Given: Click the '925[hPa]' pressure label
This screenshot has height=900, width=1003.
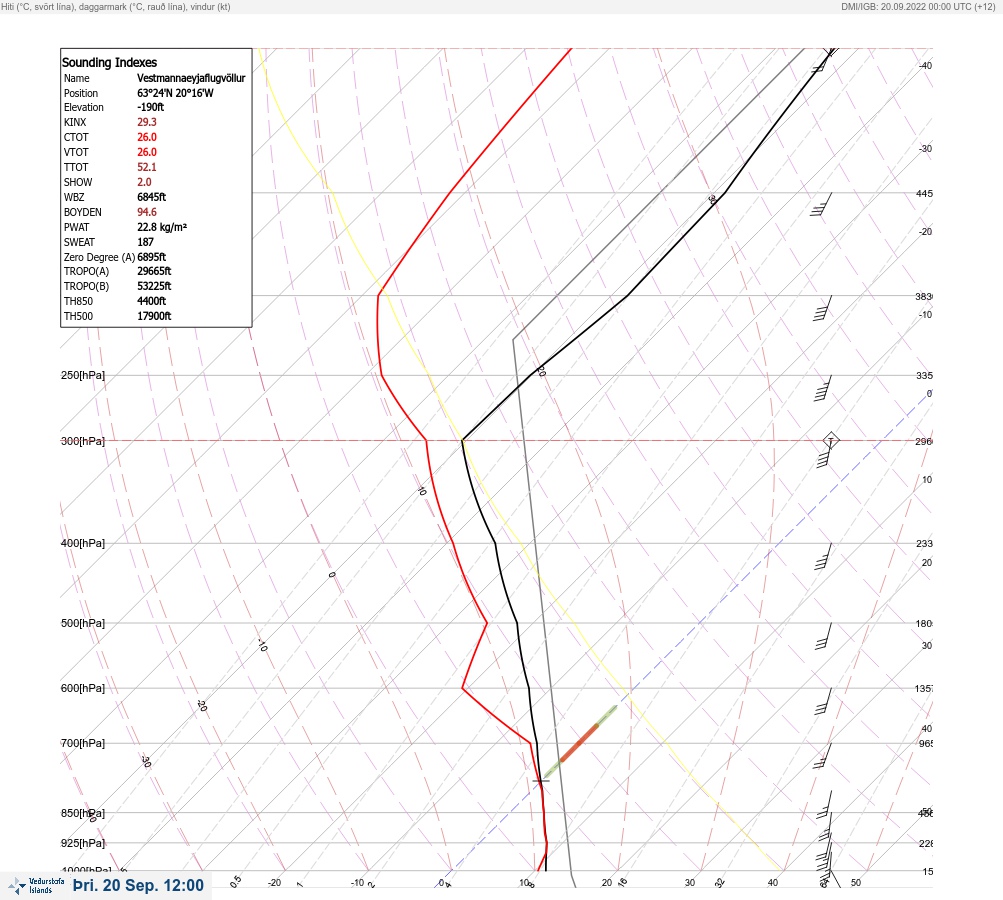Looking at the screenshot, I should pyautogui.click(x=83, y=843).
